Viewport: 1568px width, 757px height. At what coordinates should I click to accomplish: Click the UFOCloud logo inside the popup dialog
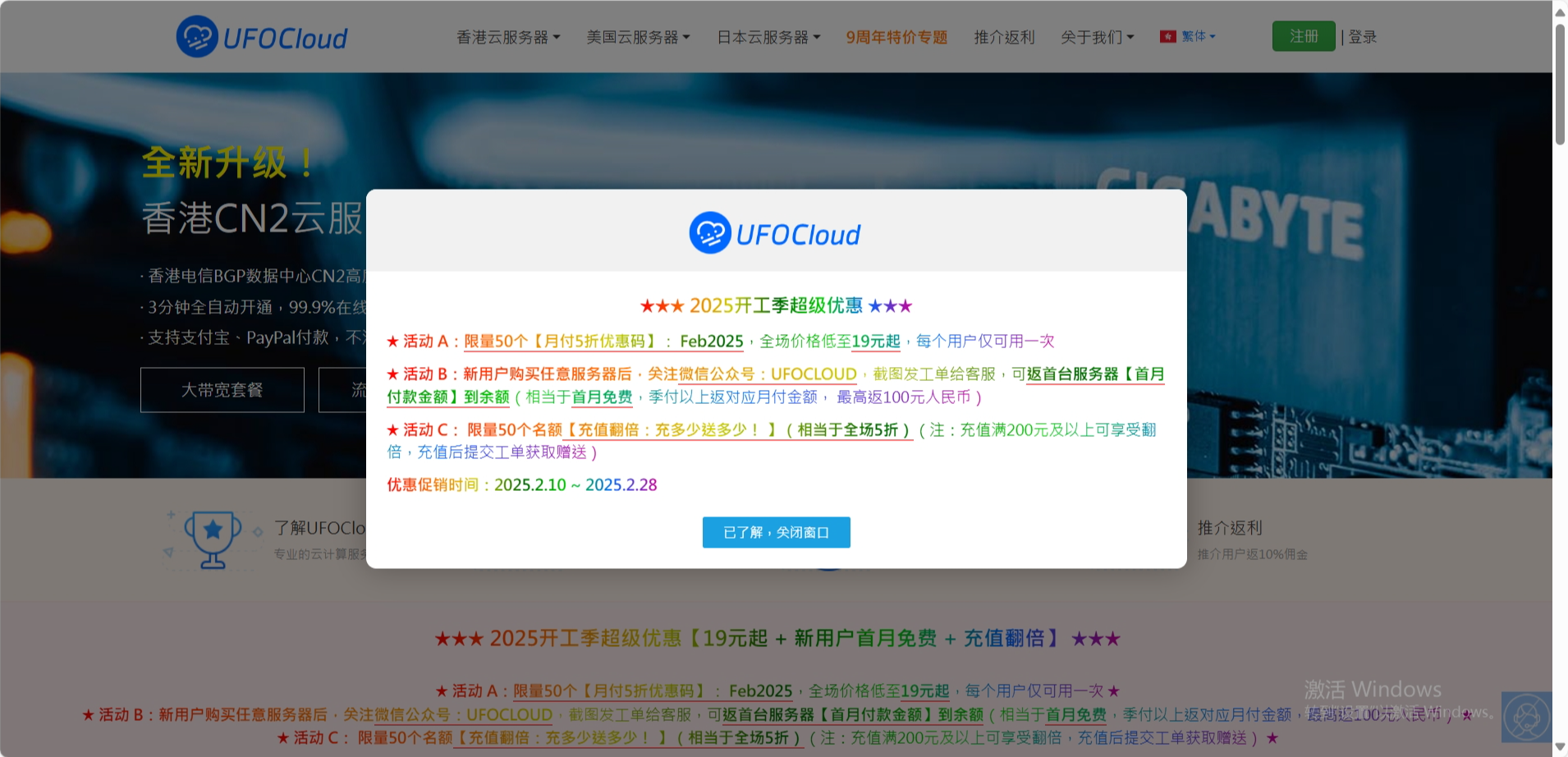775,232
